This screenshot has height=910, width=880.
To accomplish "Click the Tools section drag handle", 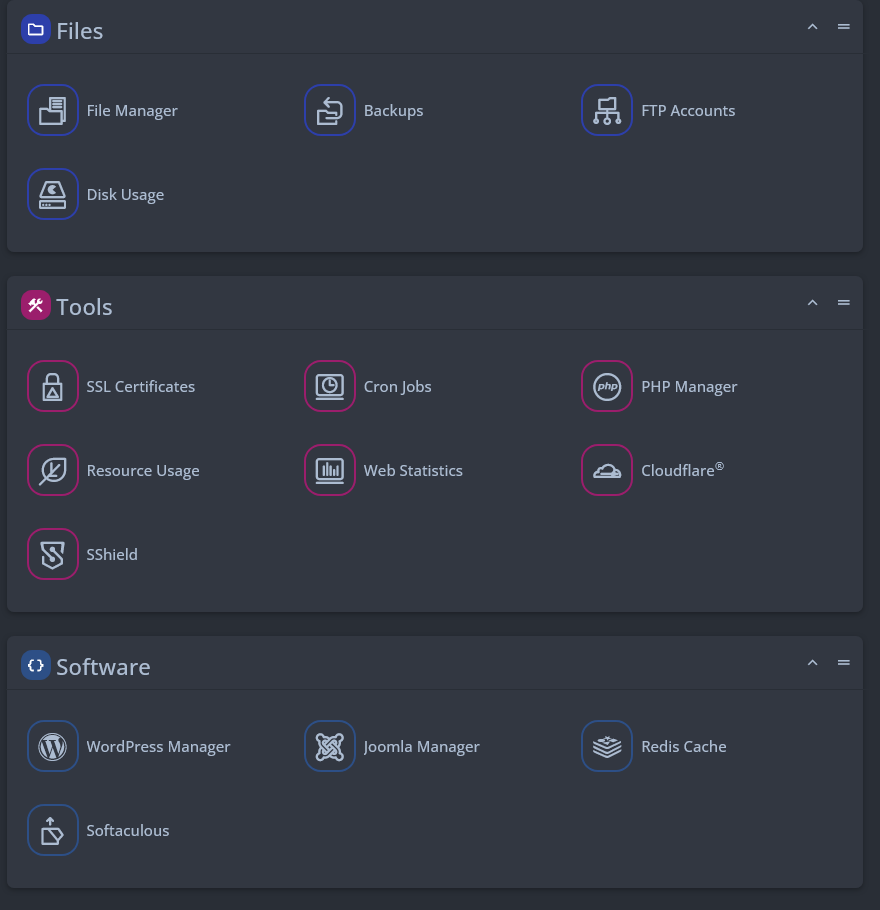I will pos(844,303).
